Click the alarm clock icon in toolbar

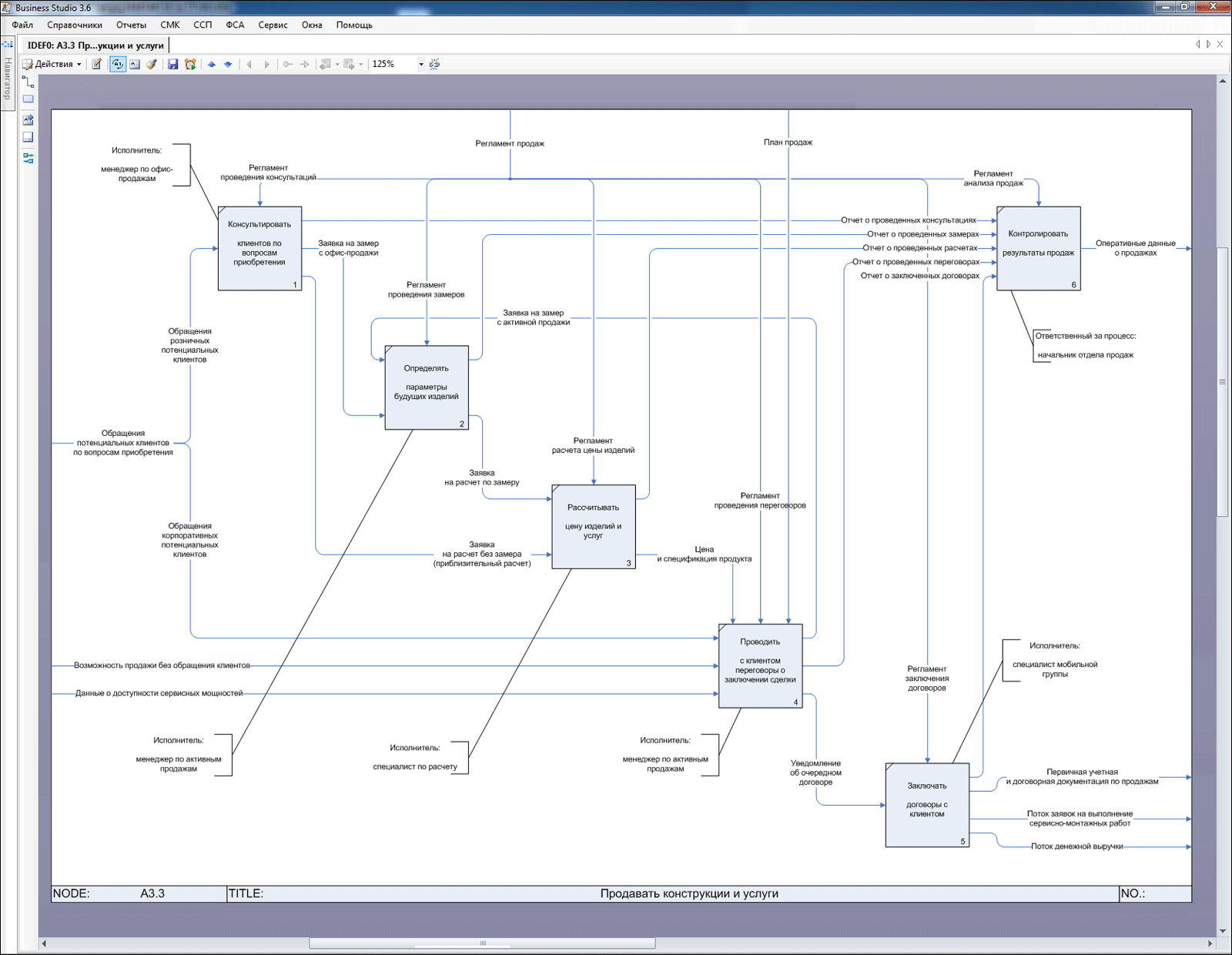pyautogui.click(x=190, y=65)
